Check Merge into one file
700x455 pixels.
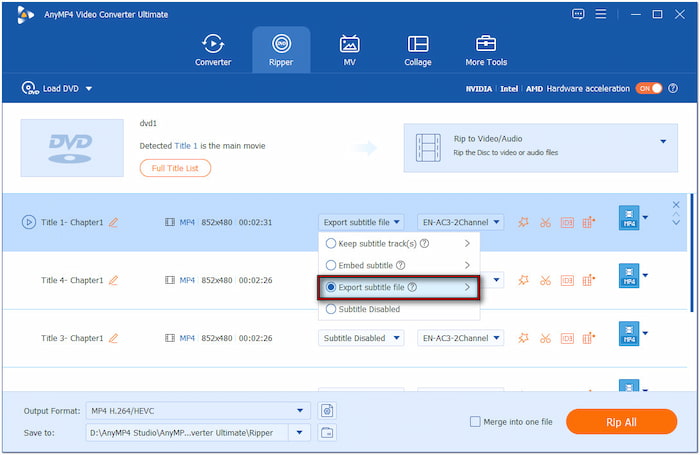click(475, 422)
